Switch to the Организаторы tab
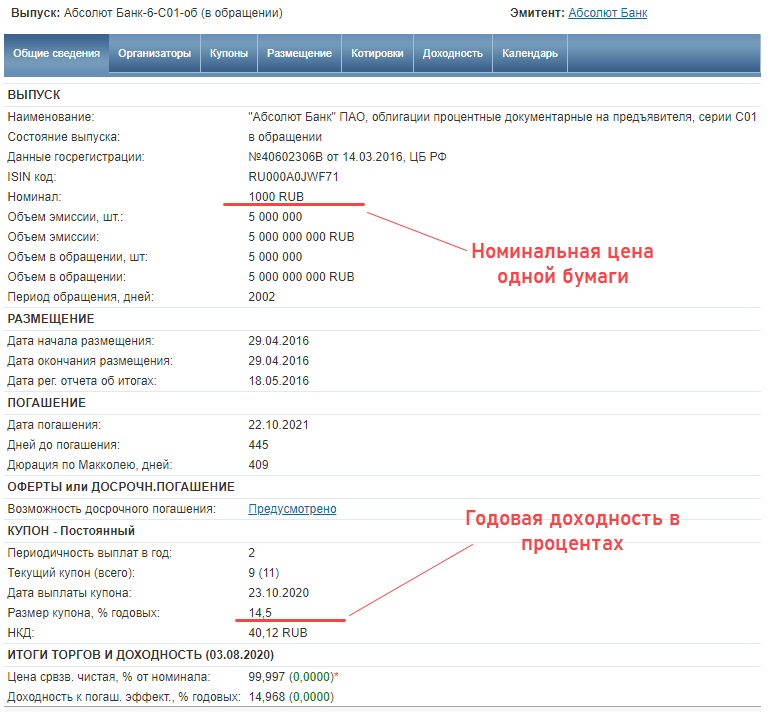The height and width of the screenshot is (712, 770). [154, 54]
